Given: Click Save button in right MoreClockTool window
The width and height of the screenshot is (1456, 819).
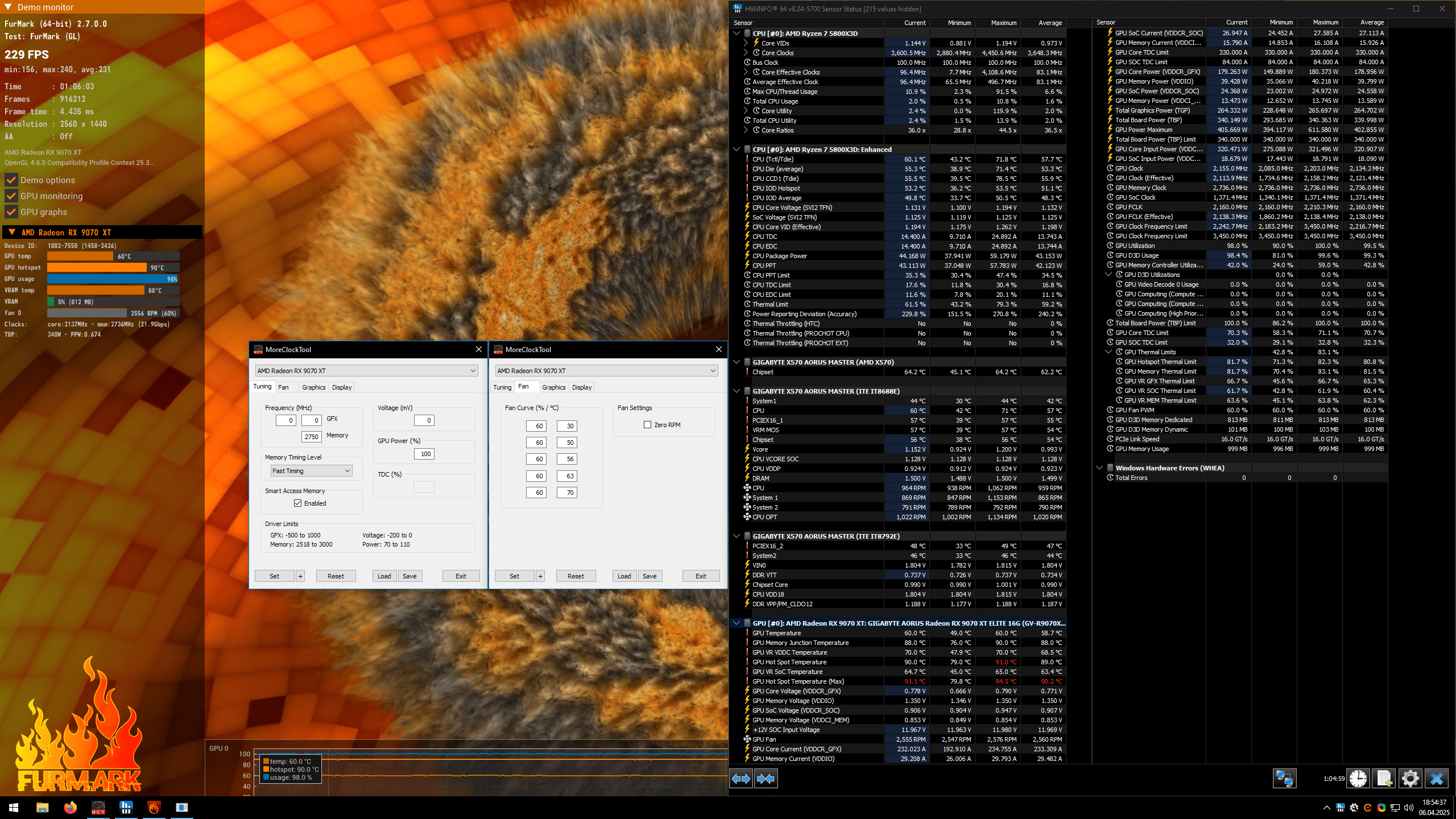Looking at the screenshot, I should [650, 576].
